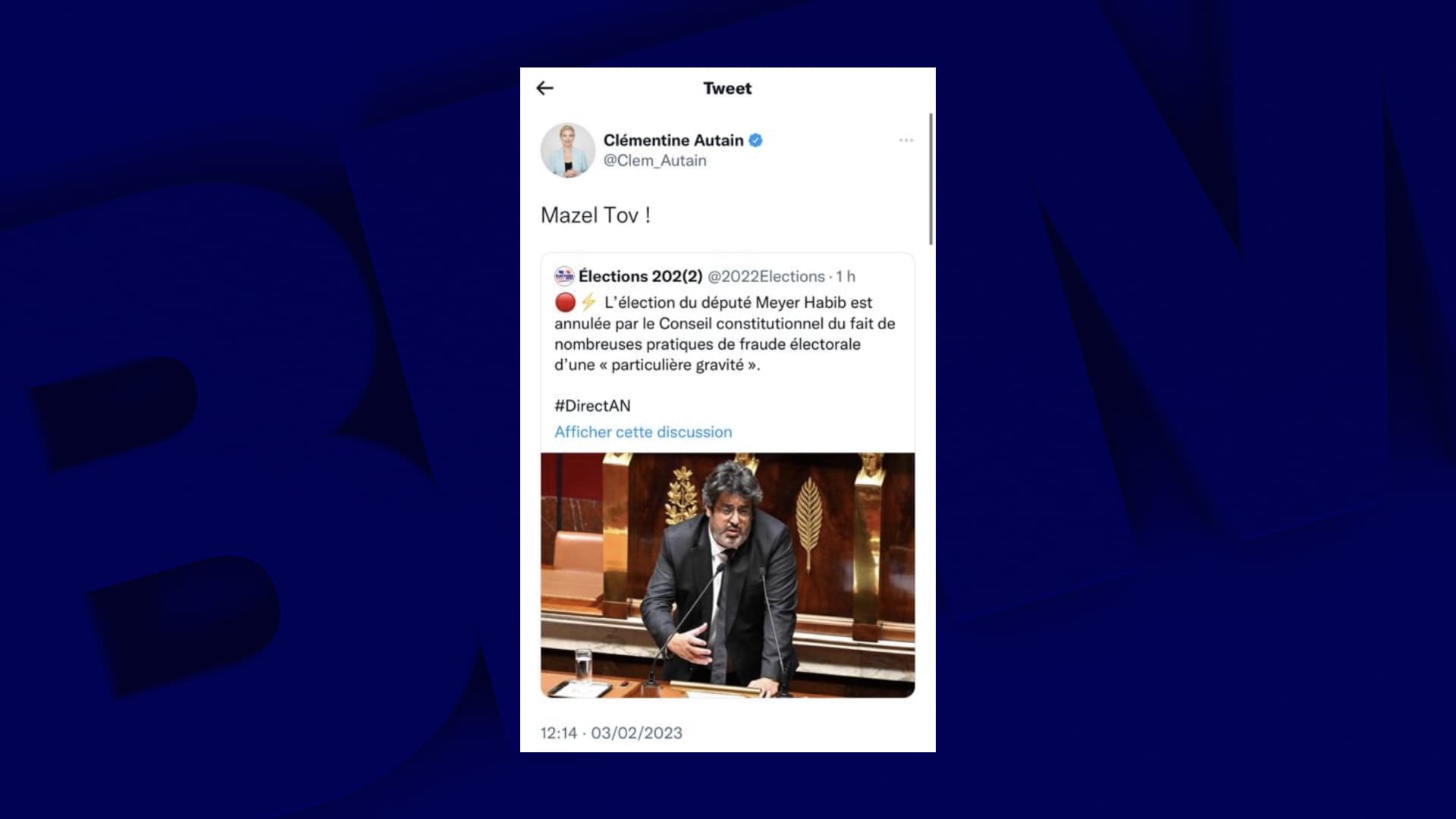Click the lightning bolt emoji
This screenshot has height=819, width=1456.
coord(589,303)
